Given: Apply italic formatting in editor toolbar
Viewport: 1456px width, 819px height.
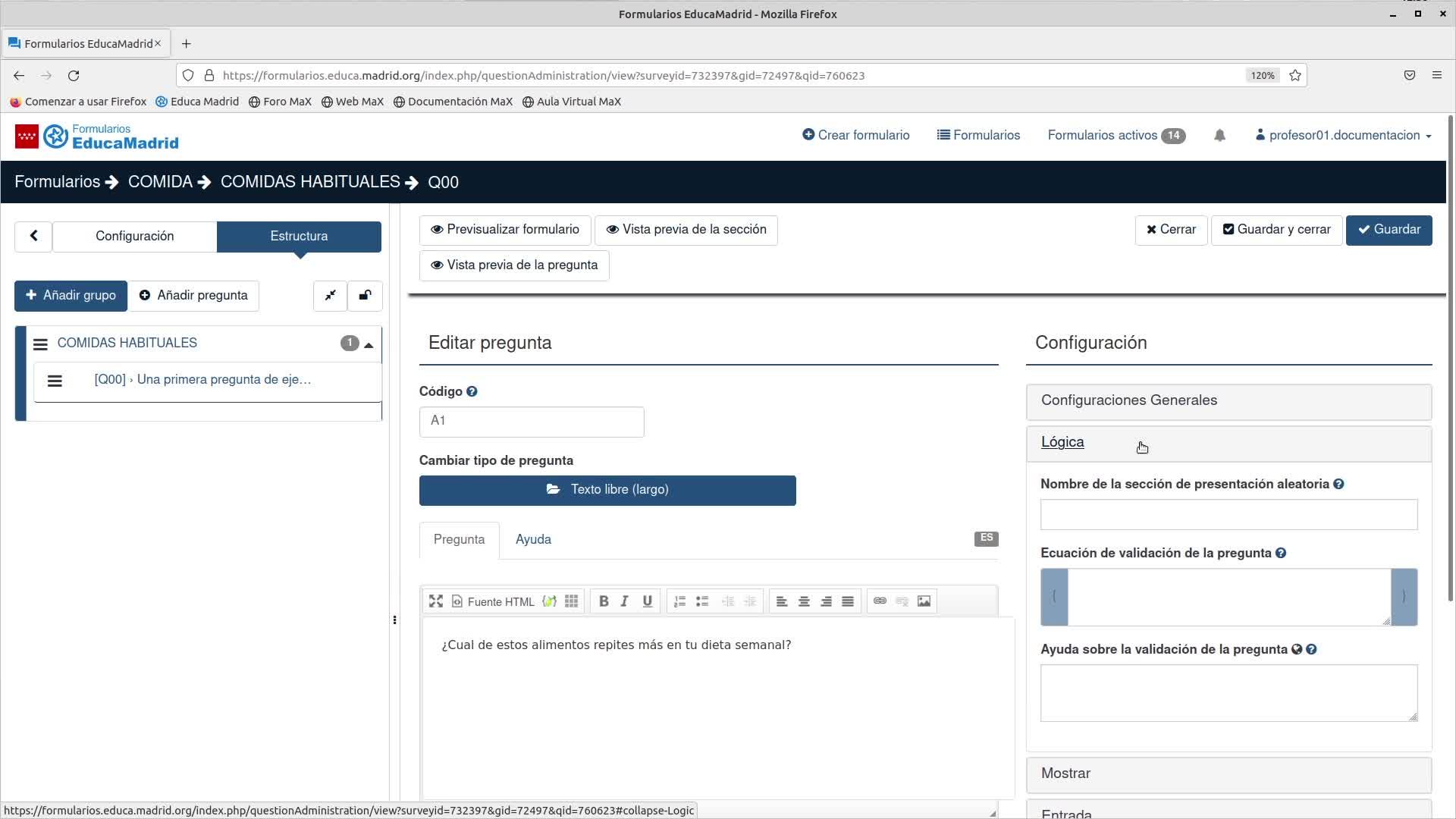Looking at the screenshot, I should tap(625, 601).
